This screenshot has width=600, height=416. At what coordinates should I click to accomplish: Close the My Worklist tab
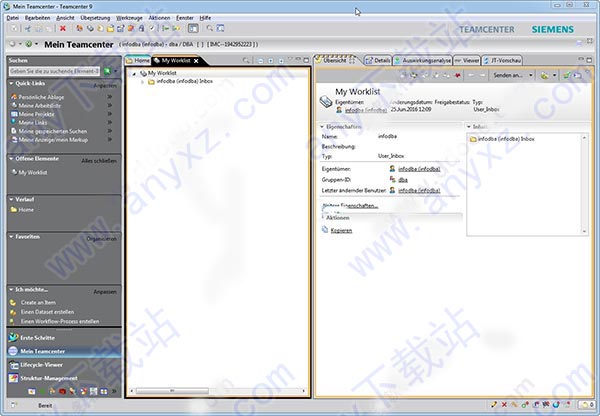pyautogui.click(x=196, y=61)
